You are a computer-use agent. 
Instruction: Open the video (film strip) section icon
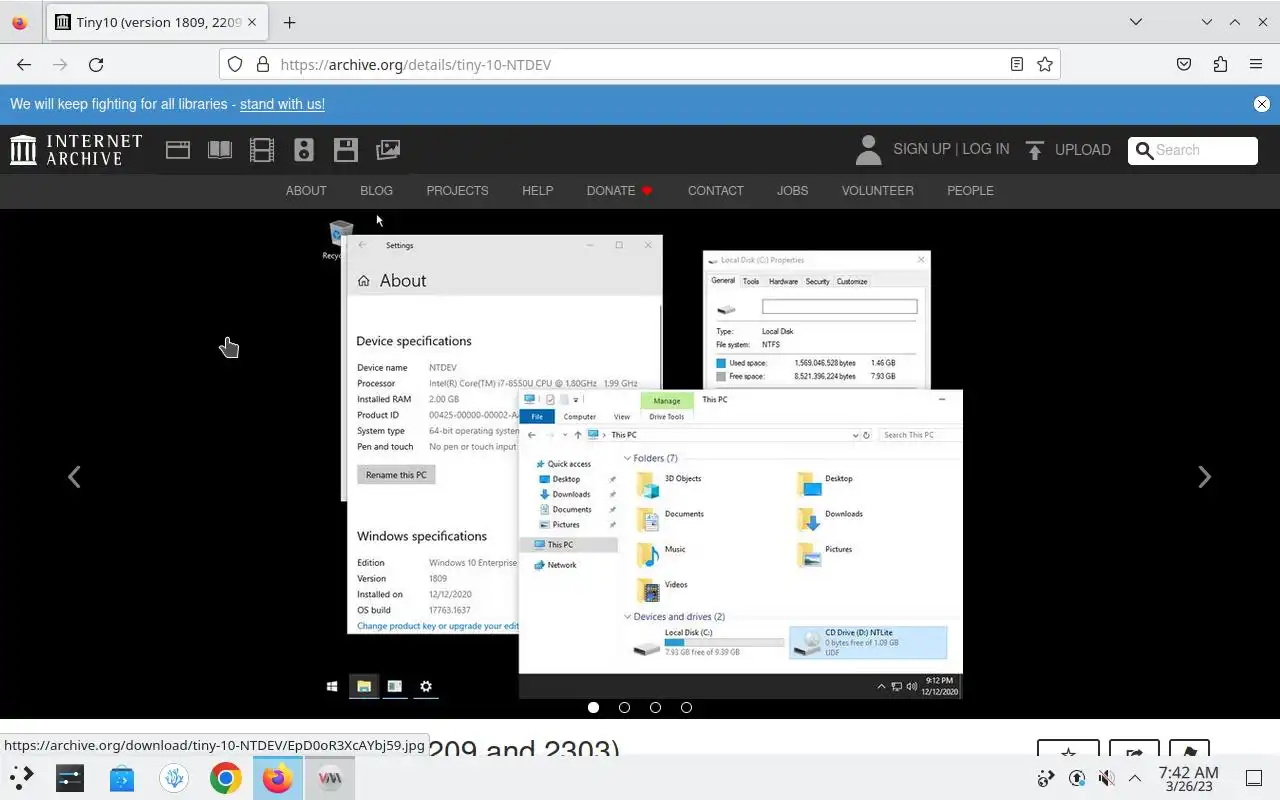click(x=262, y=150)
